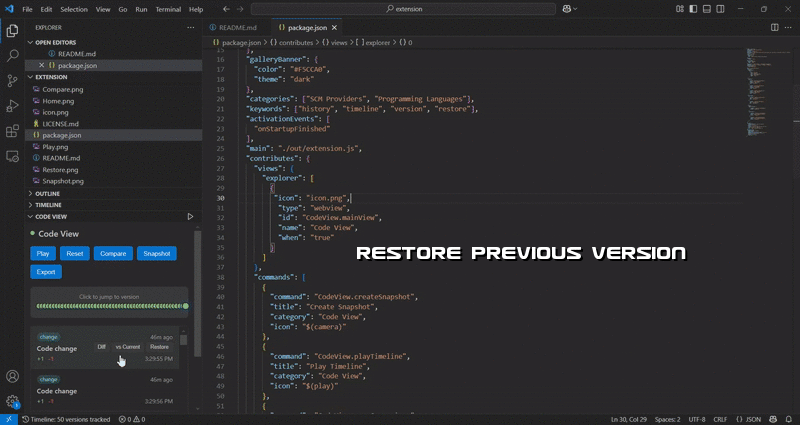Open the Explorer view in activity bar

[x=12, y=31]
